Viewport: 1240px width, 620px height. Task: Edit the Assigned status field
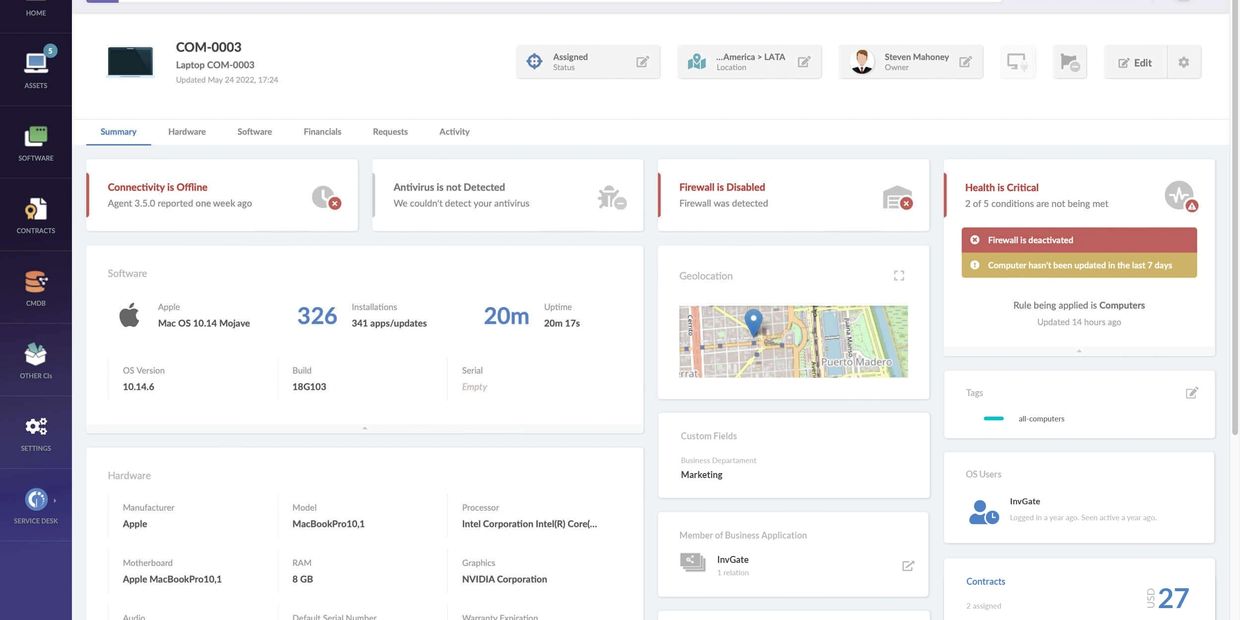[643, 62]
